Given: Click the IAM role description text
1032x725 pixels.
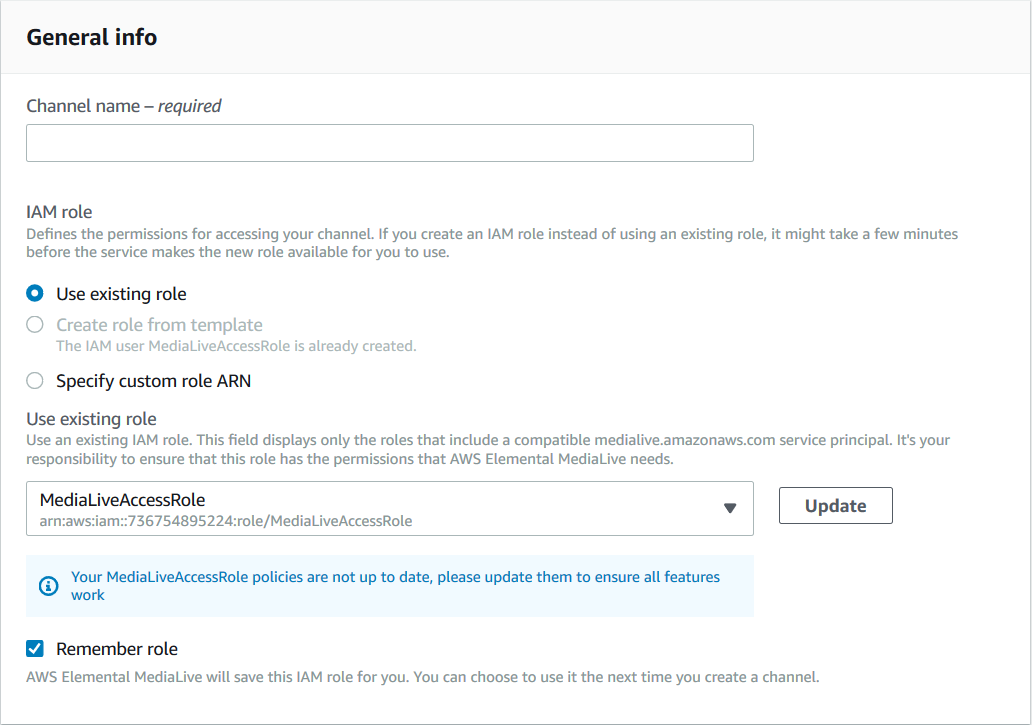Looking at the screenshot, I should tap(490, 242).
